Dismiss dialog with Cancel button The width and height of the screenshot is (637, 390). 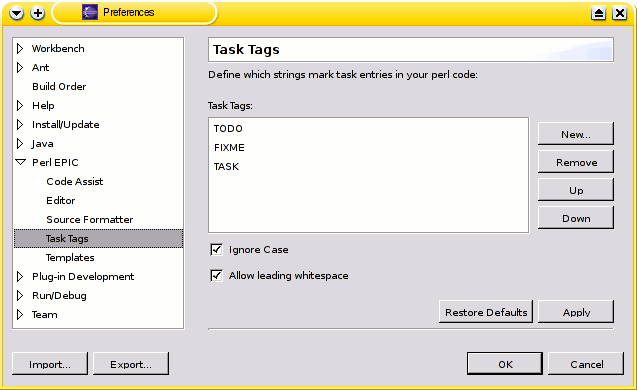tap(586, 364)
